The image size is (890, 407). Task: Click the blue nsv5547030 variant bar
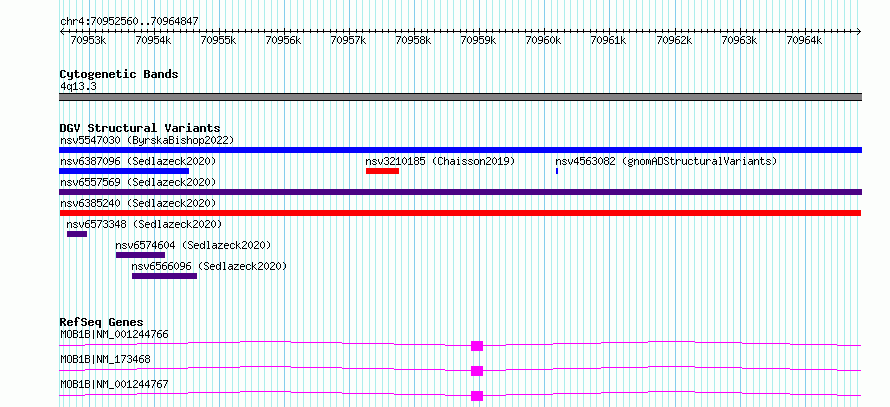coord(460,150)
